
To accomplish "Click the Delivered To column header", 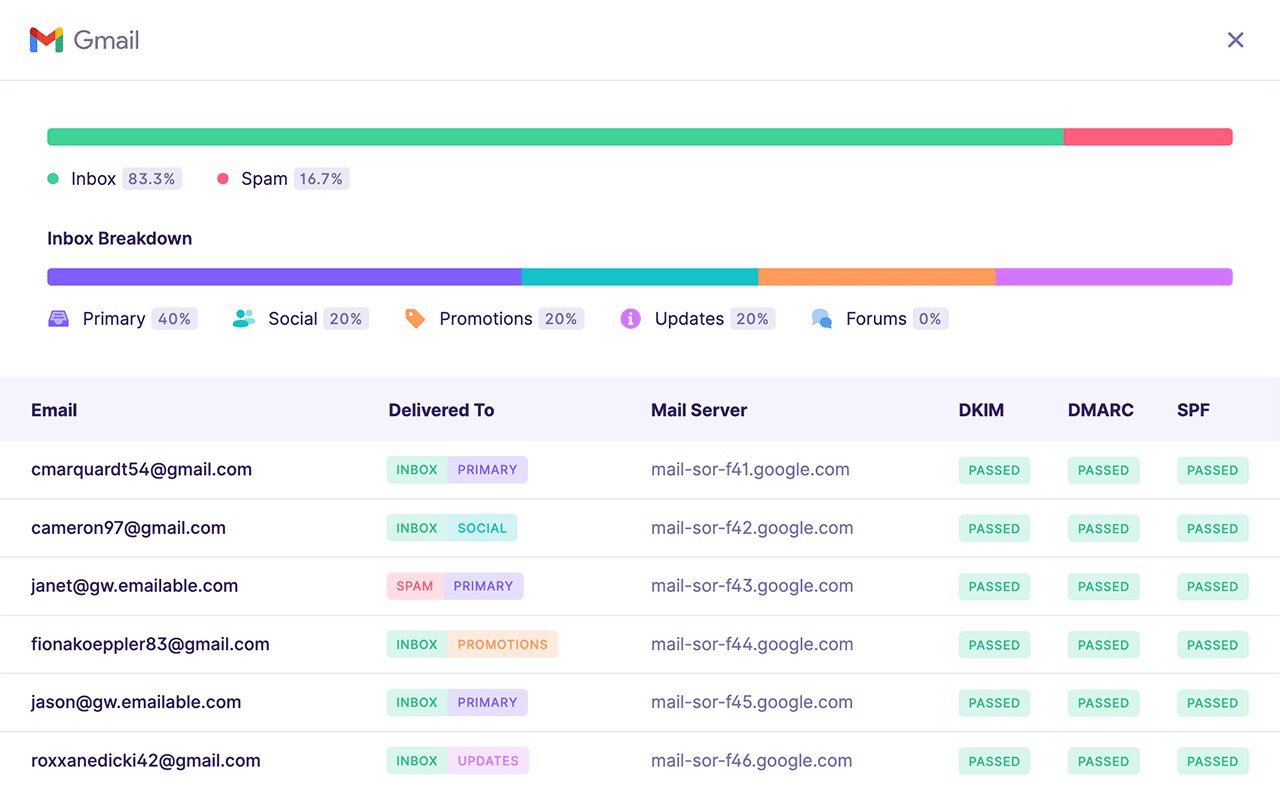I will click(441, 410).
